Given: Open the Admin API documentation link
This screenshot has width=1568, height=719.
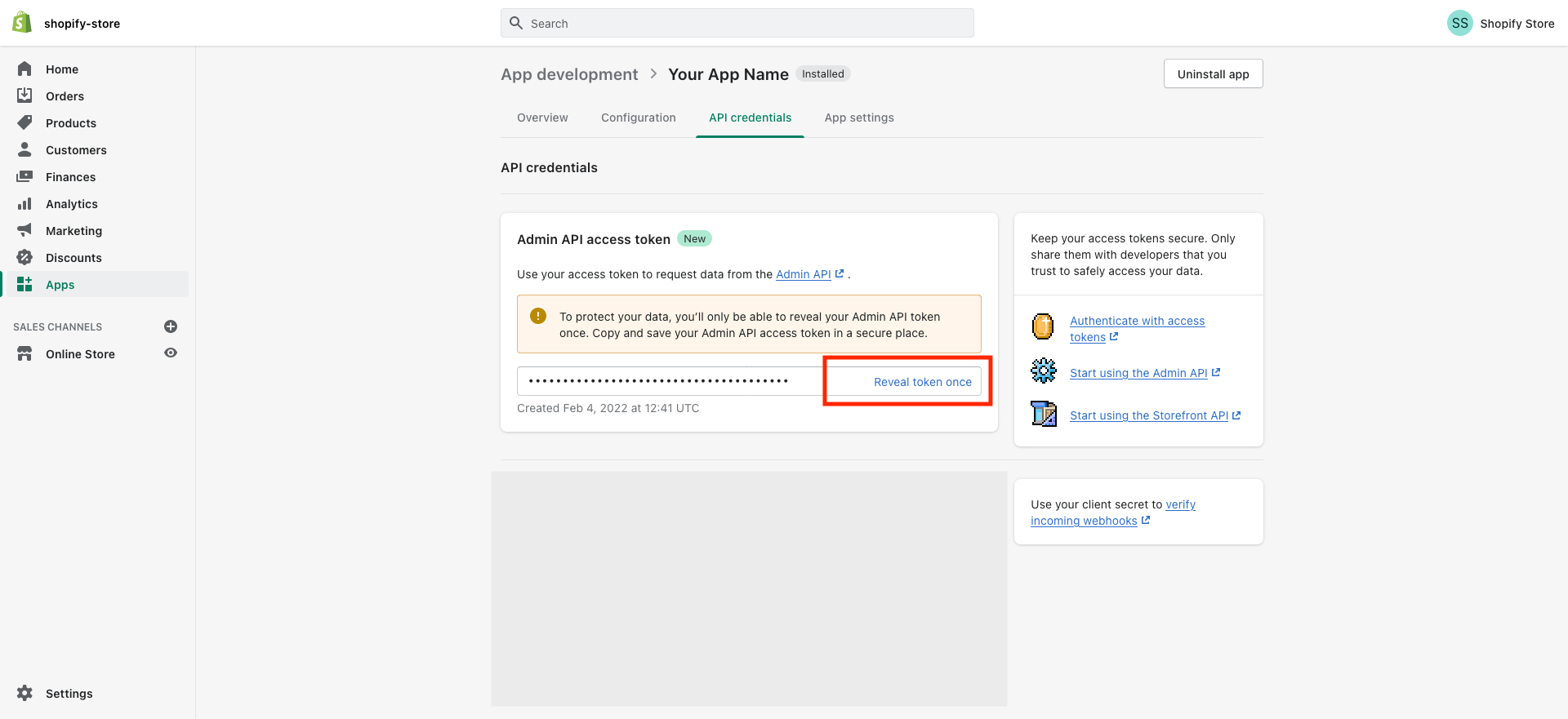Looking at the screenshot, I should pos(803,274).
